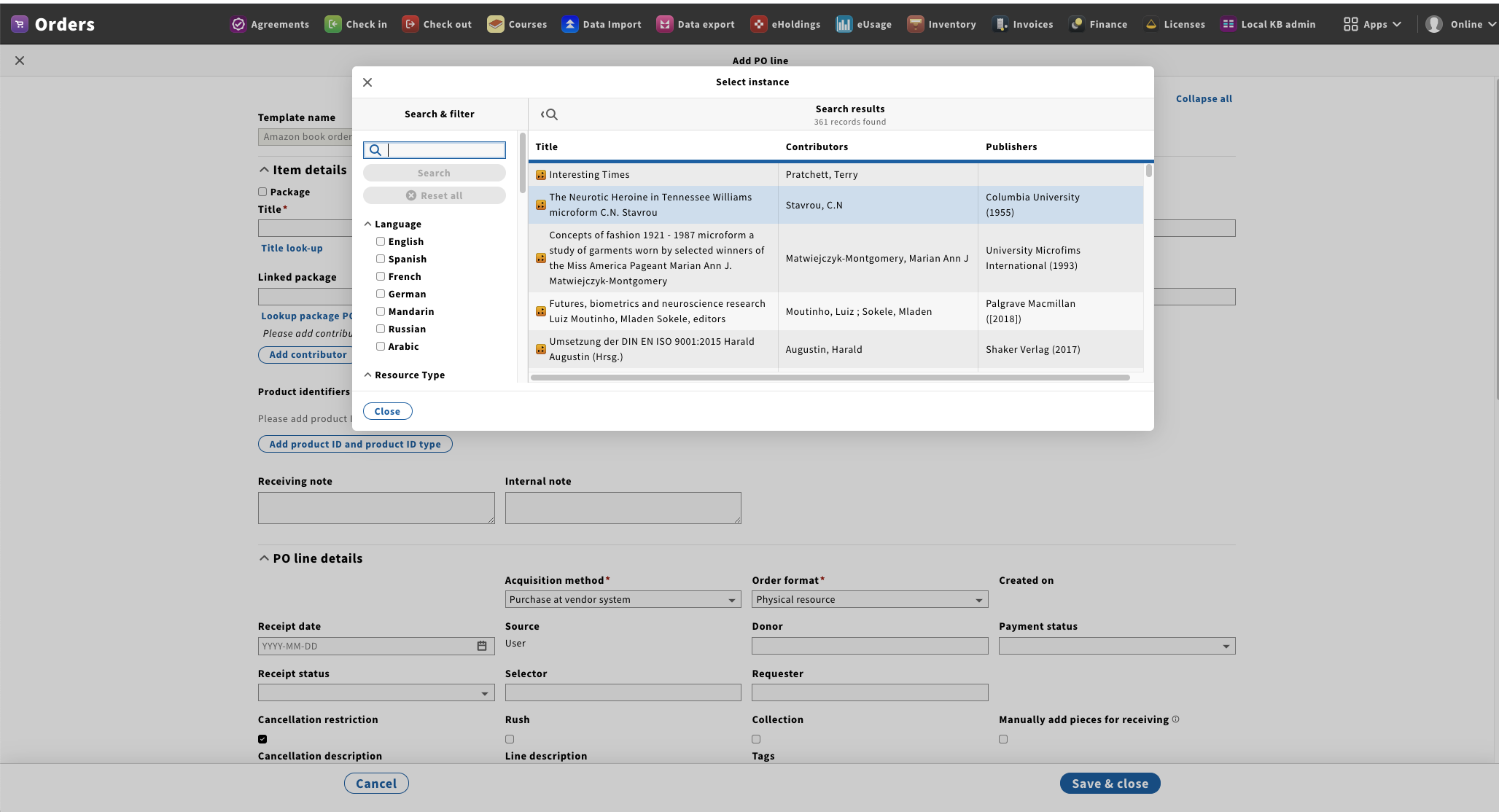Click the Check in app icon
Screen dimensions: 1499x812
click(332, 24)
